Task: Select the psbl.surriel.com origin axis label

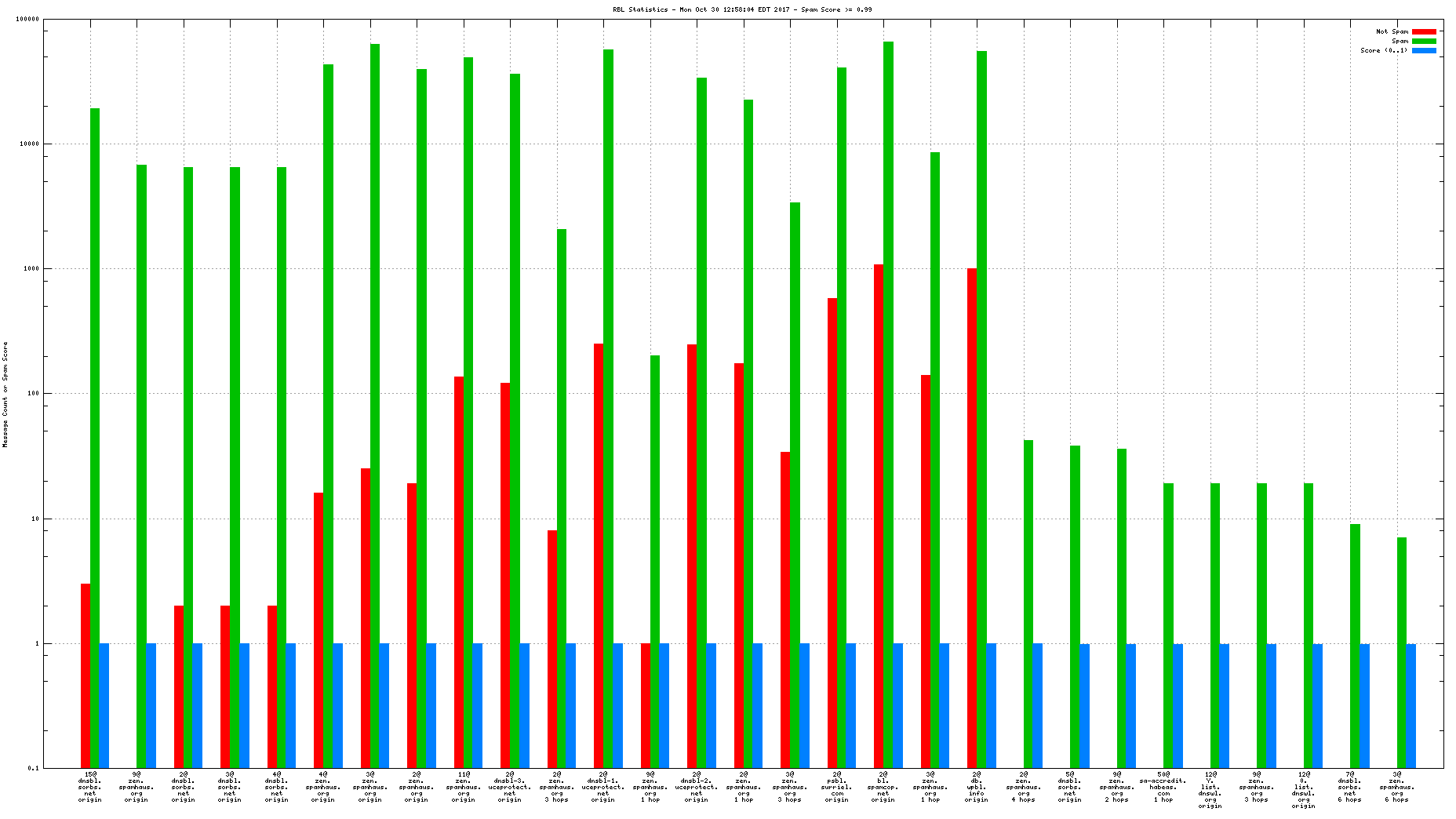Action: pyautogui.click(x=837, y=787)
